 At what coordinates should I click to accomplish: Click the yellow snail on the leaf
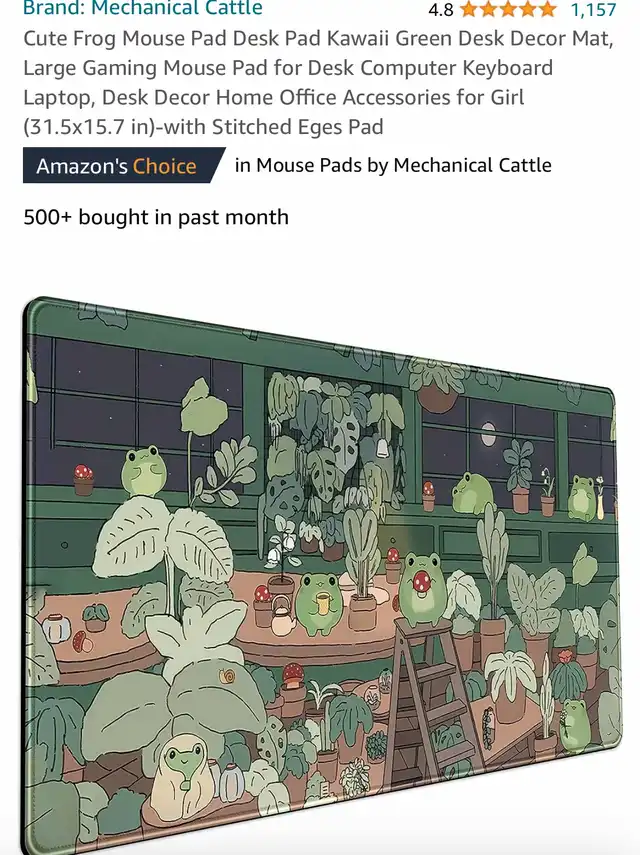click(229, 676)
